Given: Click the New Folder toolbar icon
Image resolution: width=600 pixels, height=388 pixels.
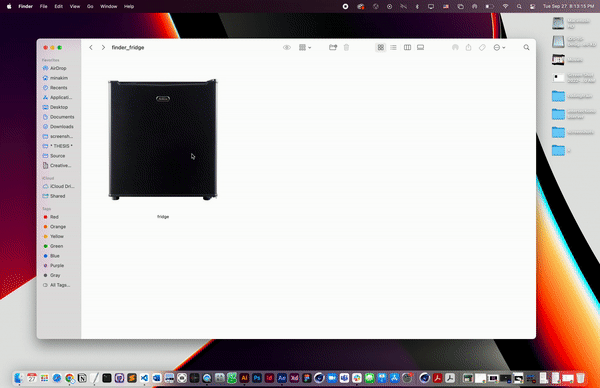Looking at the screenshot, I should (x=333, y=47).
